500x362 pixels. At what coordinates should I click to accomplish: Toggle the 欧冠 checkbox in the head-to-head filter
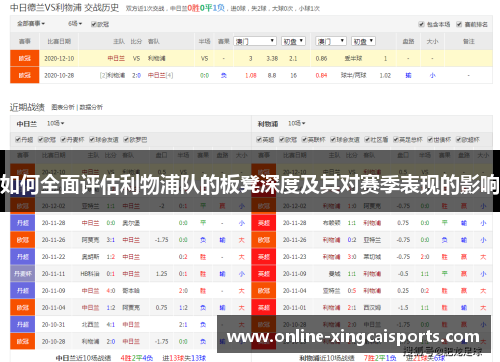click(94, 24)
